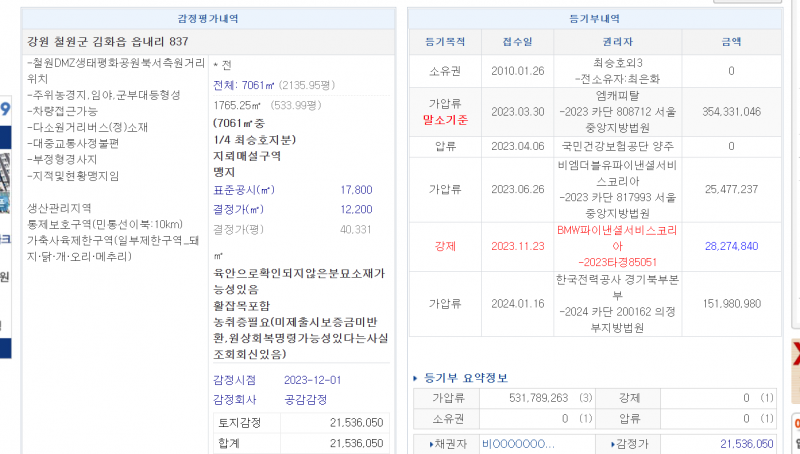Click the arrow bullet beside 등기부 요약정보
The width and height of the screenshot is (800, 454).
pyautogui.click(x=416, y=378)
